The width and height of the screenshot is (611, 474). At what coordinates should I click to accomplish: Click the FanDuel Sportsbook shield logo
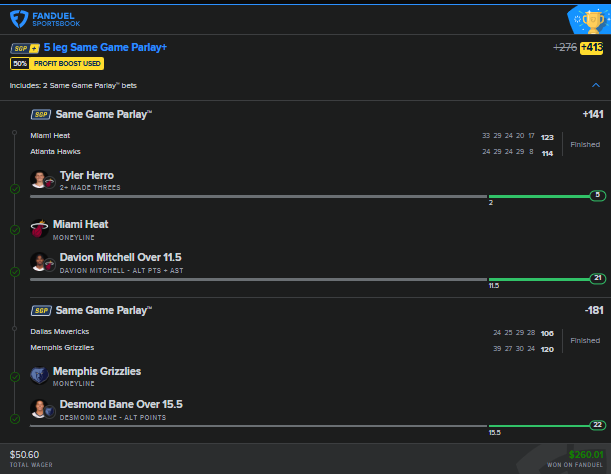(x=19, y=19)
